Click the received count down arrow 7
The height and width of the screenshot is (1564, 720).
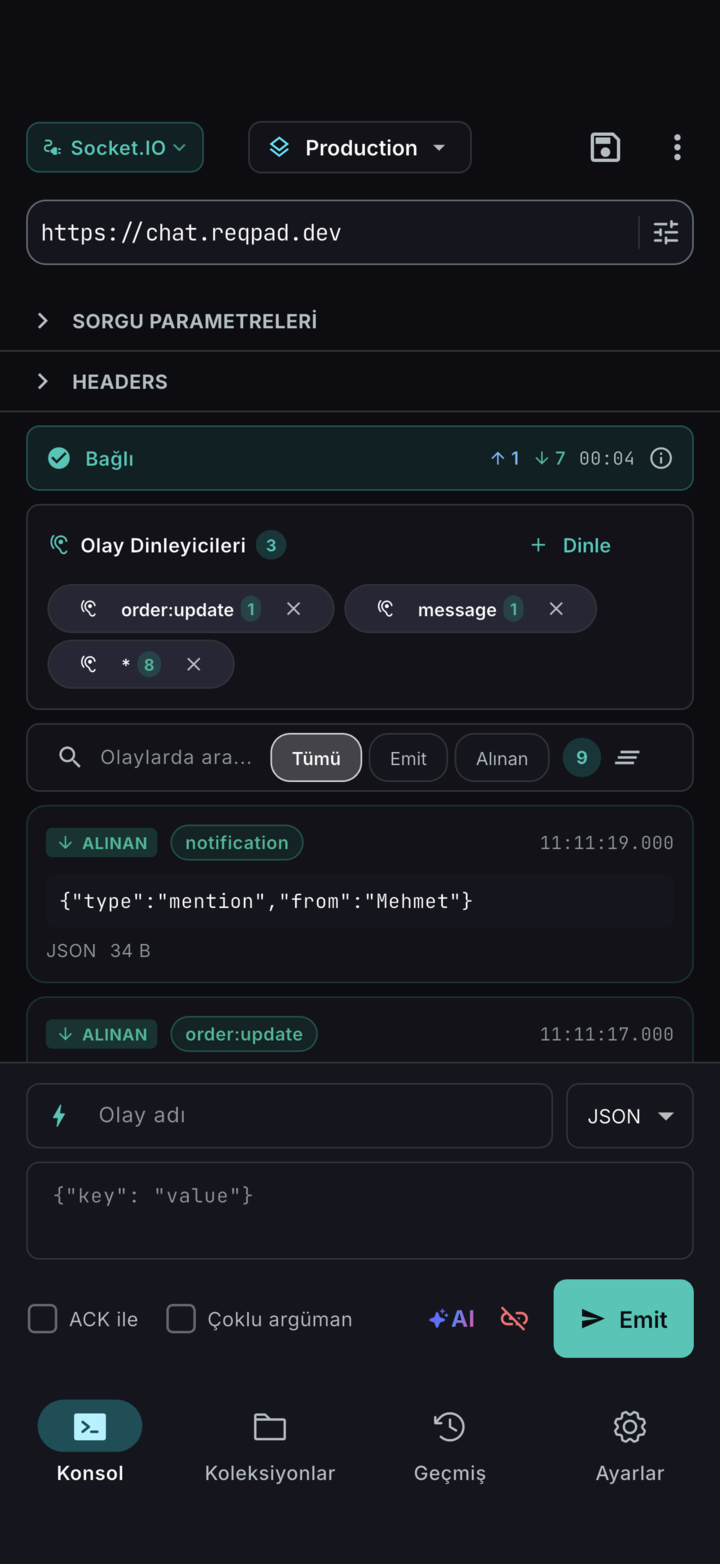[549, 458]
